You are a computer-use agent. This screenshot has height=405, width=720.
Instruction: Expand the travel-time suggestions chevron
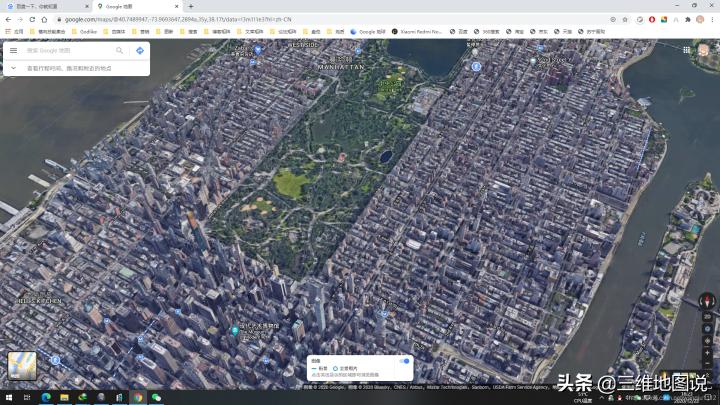[x=13, y=68]
